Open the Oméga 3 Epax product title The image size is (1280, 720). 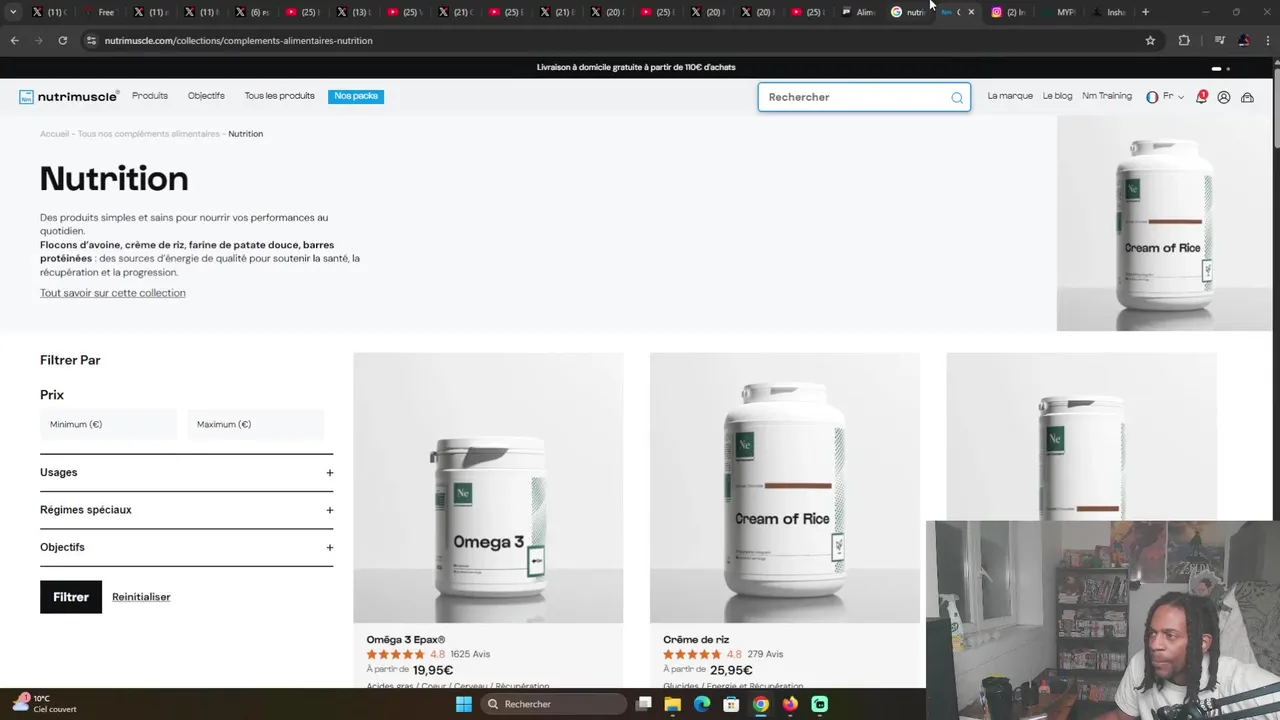(x=406, y=640)
